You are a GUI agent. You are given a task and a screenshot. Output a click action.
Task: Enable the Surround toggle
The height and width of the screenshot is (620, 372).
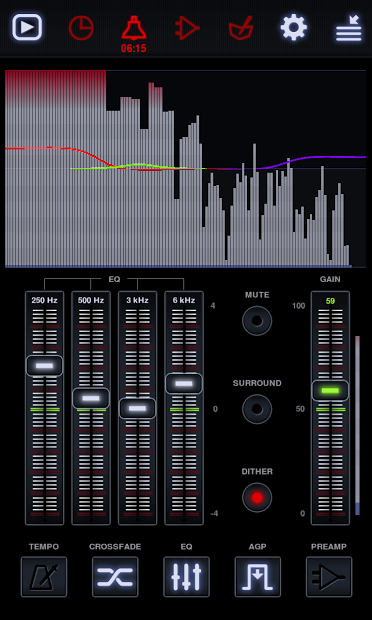click(x=257, y=409)
